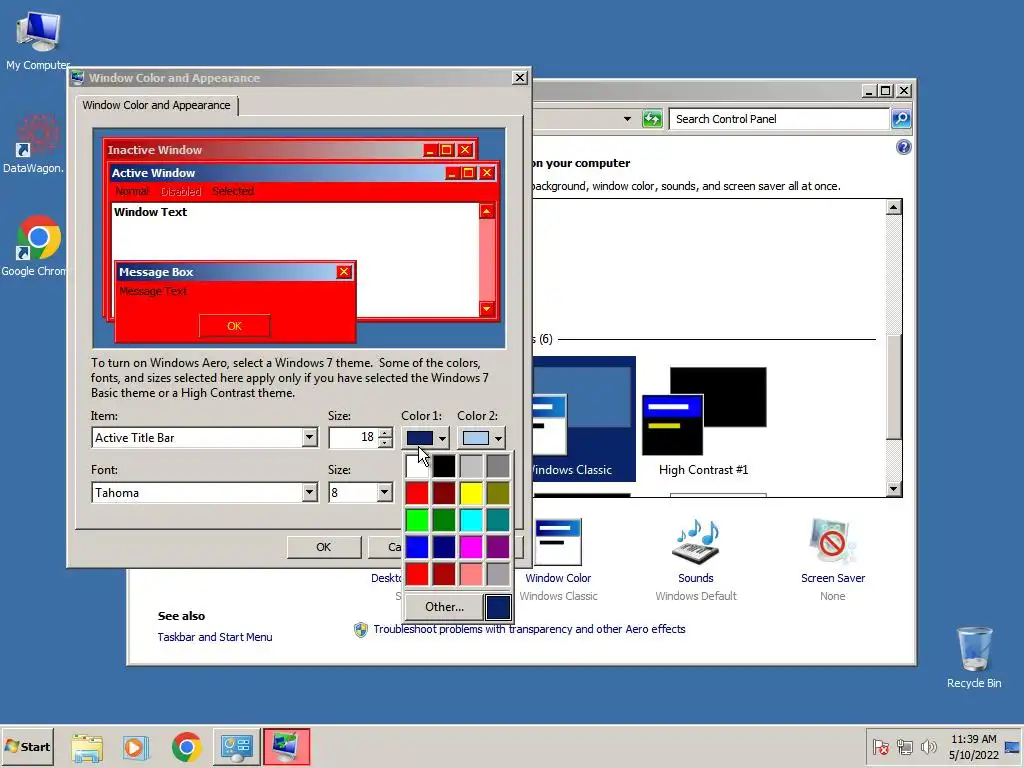Click the preview scrollbar down arrow

tap(487, 308)
